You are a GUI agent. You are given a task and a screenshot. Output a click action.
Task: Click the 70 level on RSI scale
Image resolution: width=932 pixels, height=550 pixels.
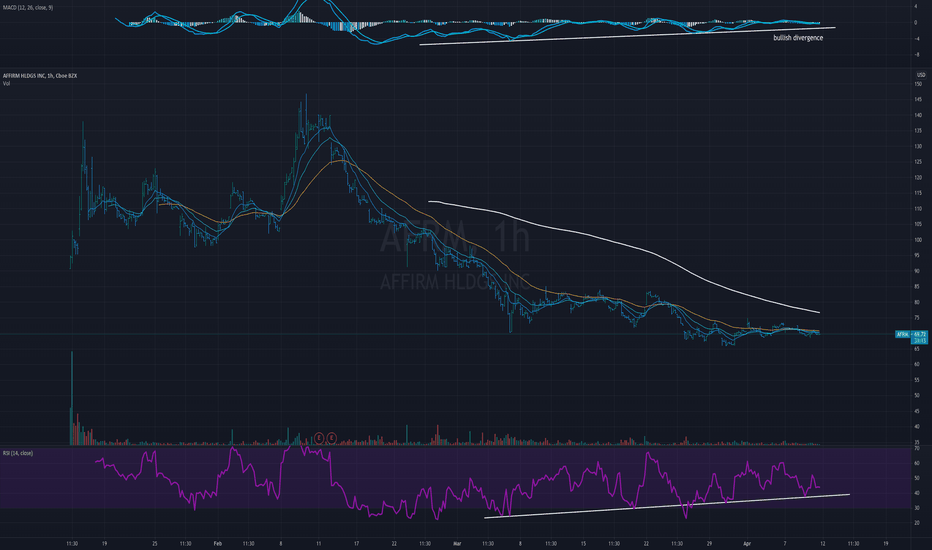pyautogui.click(x=917, y=448)
